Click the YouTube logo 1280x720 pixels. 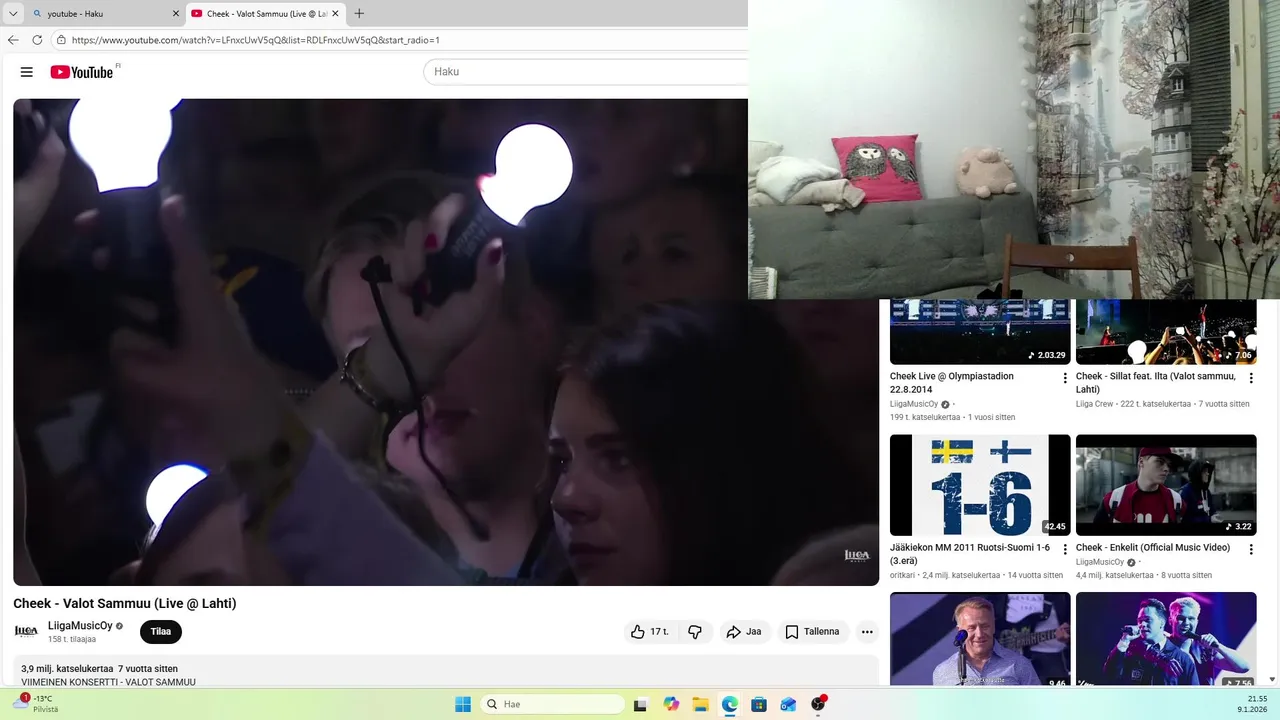coord(82,72)
